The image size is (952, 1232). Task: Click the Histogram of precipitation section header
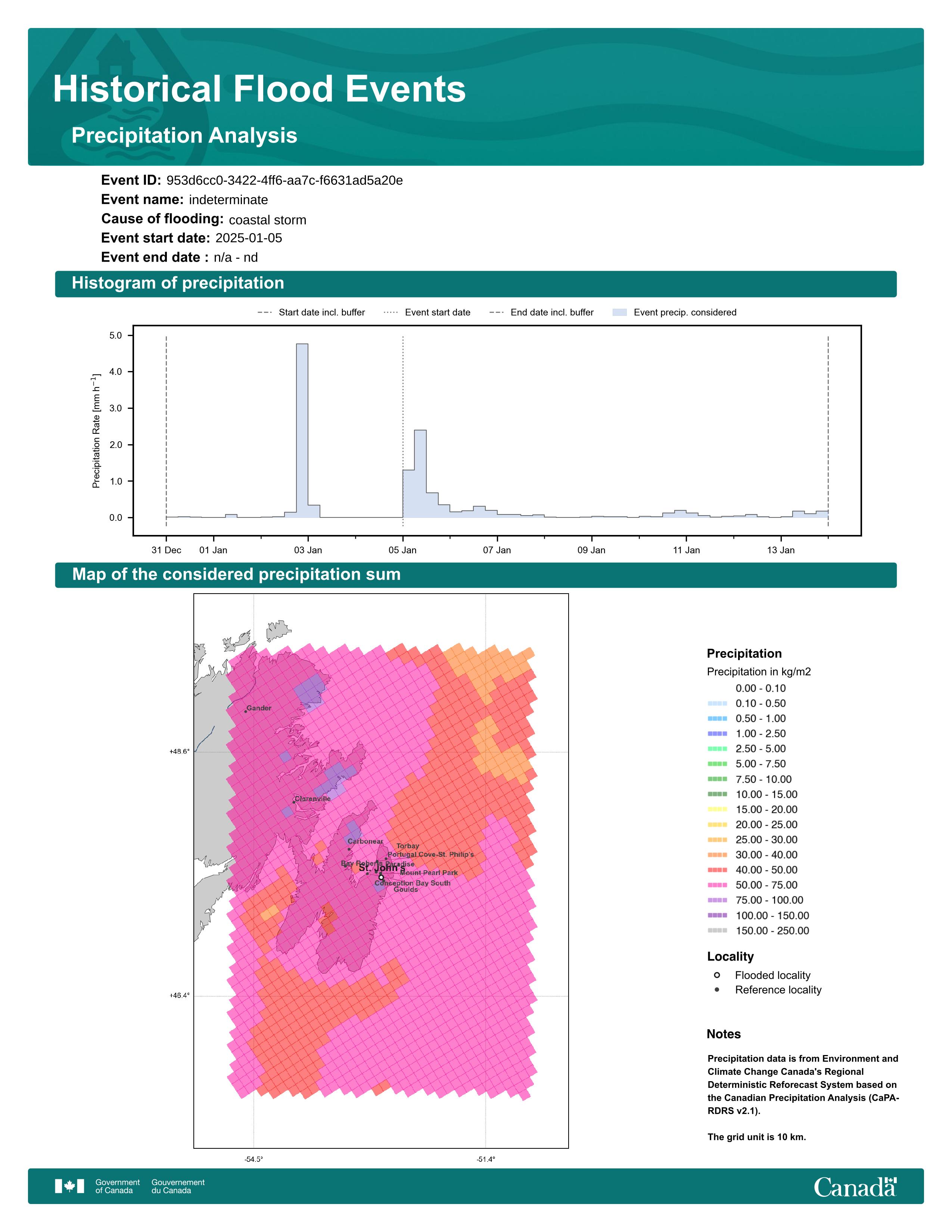tap(178, 283)
